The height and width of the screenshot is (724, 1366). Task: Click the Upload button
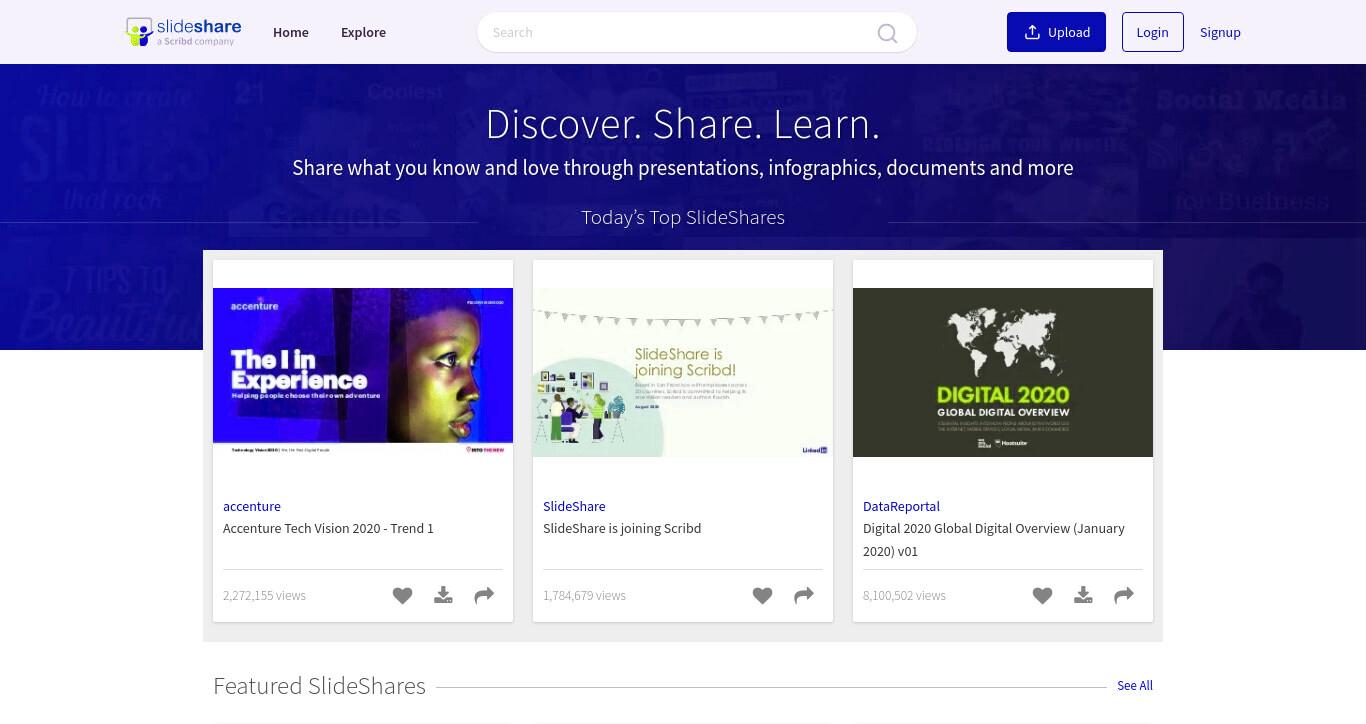pos(1056,32)
